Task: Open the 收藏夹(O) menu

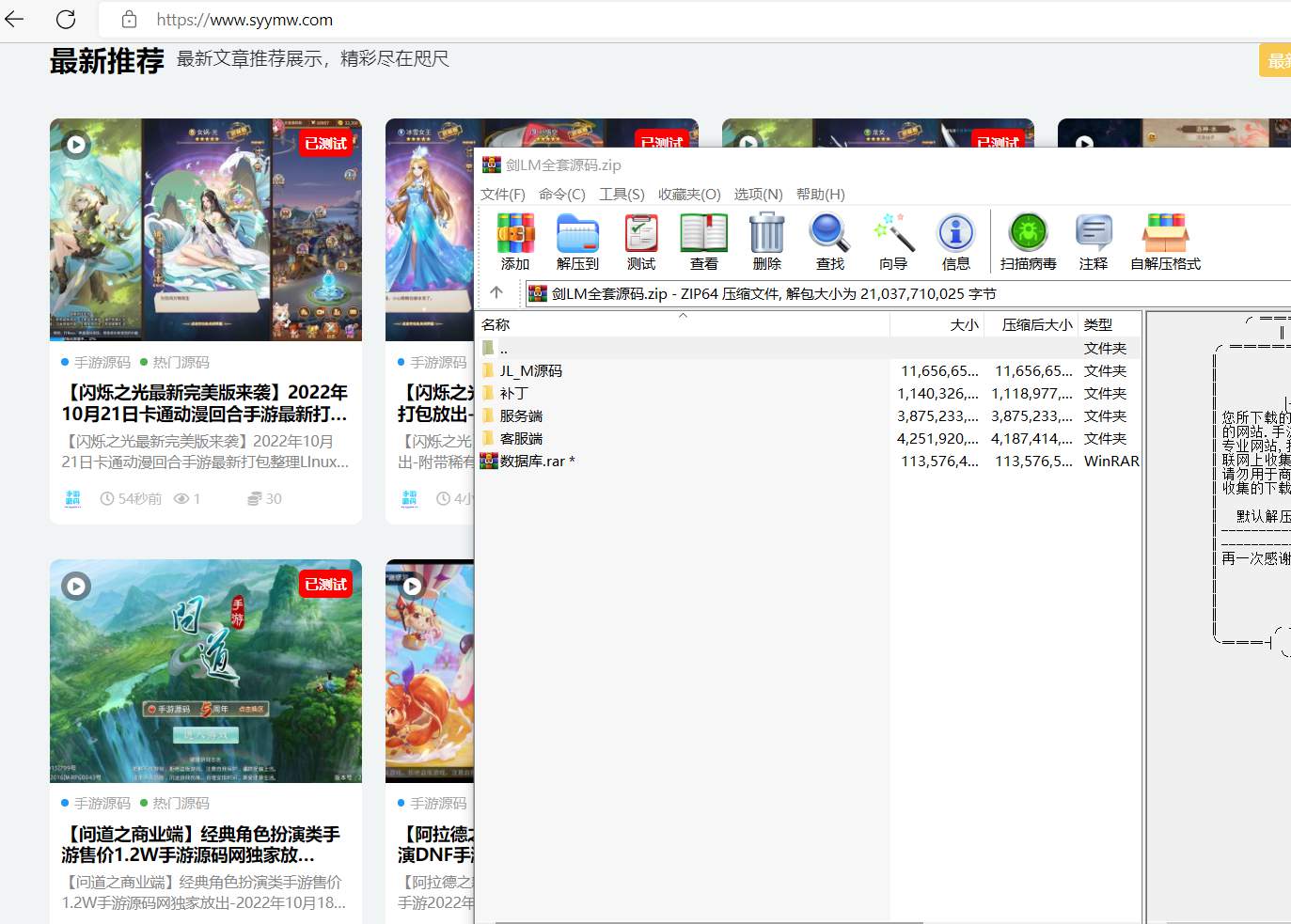Action: [x=689, y=195]
